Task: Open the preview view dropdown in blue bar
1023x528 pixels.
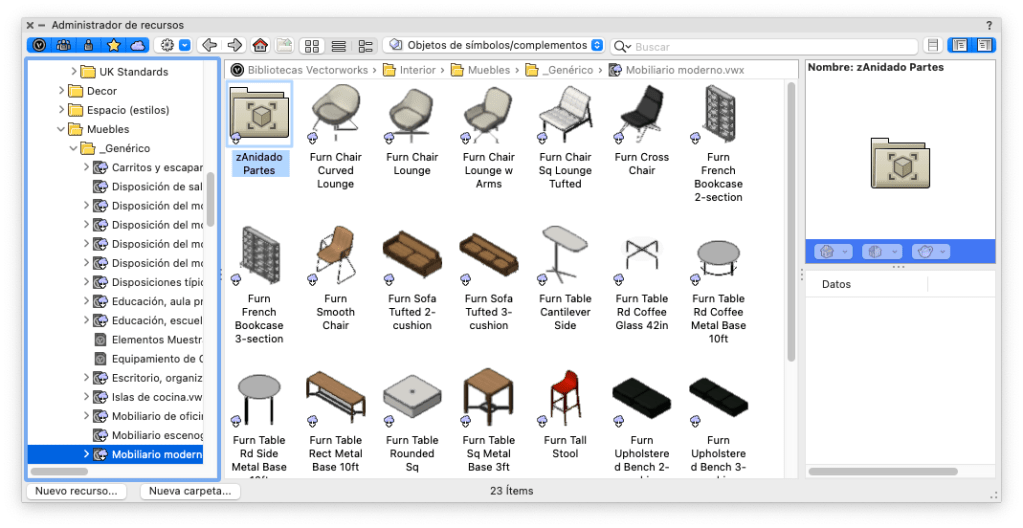Action: 832,251
